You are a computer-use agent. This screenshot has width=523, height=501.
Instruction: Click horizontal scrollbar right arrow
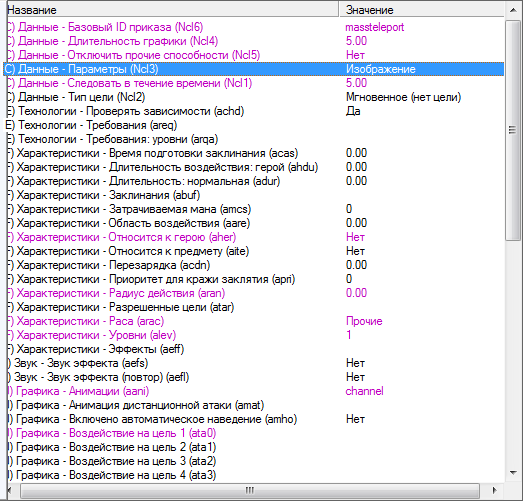point(494,490)
